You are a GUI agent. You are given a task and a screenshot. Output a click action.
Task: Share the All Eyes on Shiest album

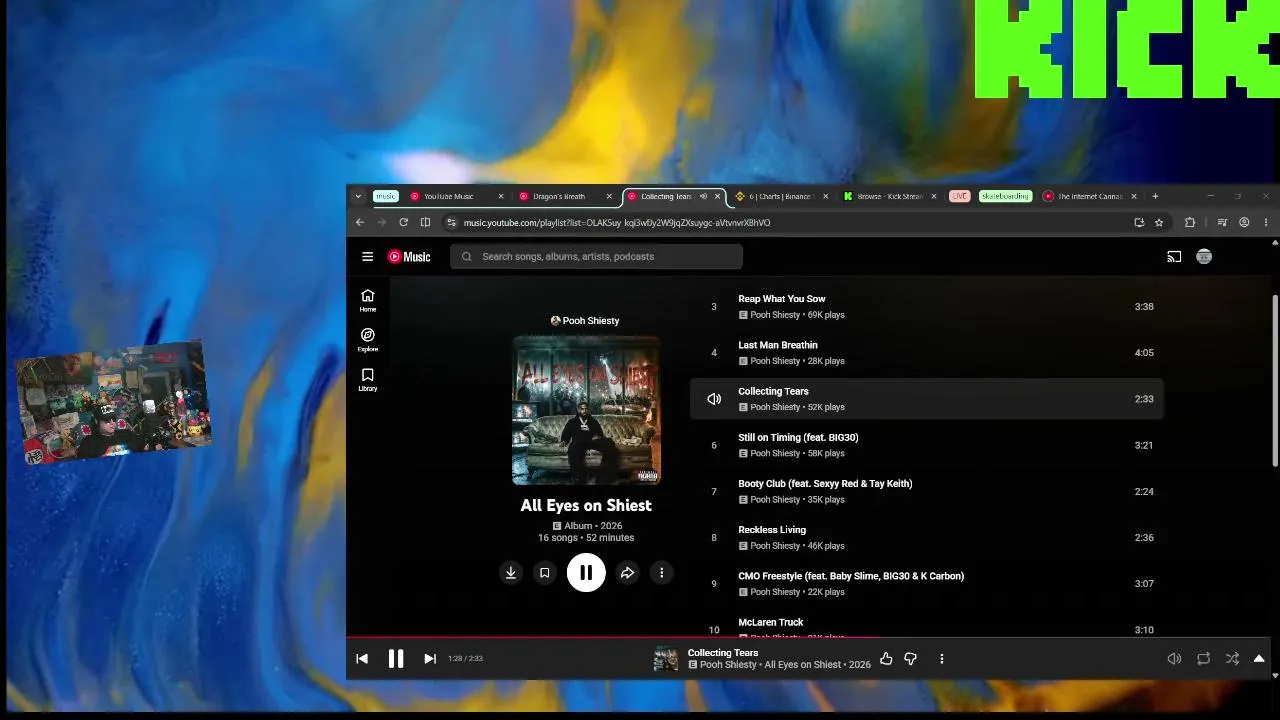coord(627,573)
